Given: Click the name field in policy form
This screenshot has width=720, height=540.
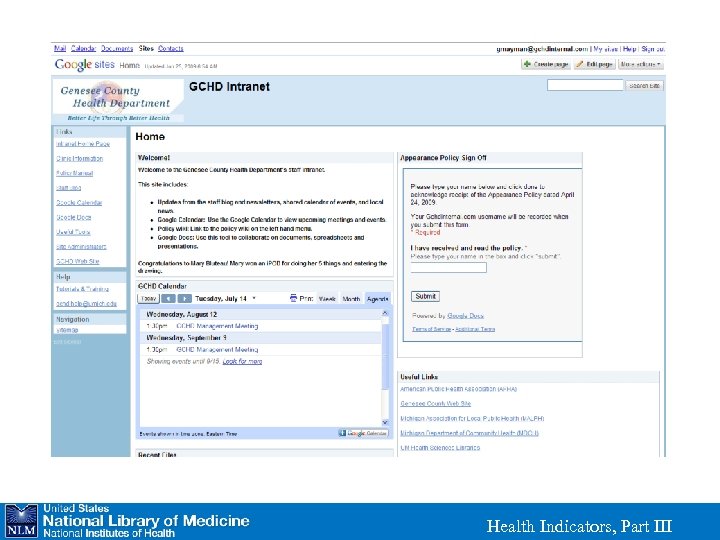Looking at the screenshot, I should click(449, 268).
